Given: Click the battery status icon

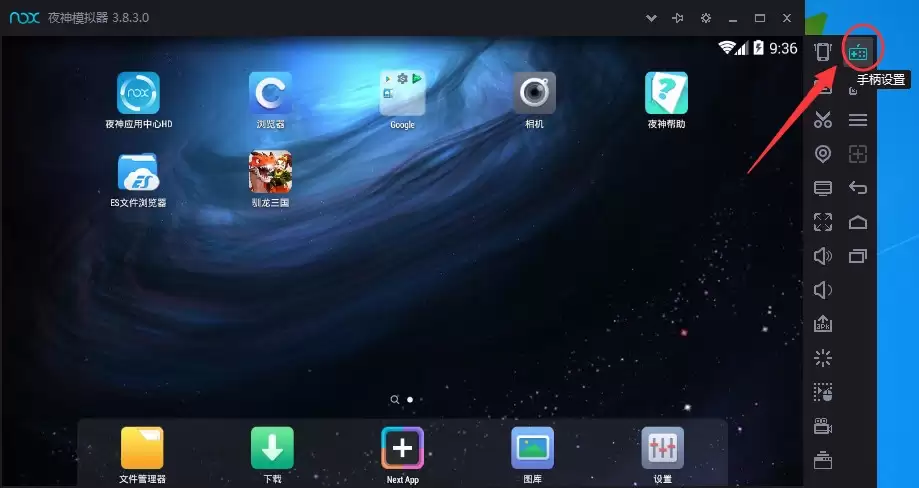Looking at the screenshot, I should coord(758,47).
